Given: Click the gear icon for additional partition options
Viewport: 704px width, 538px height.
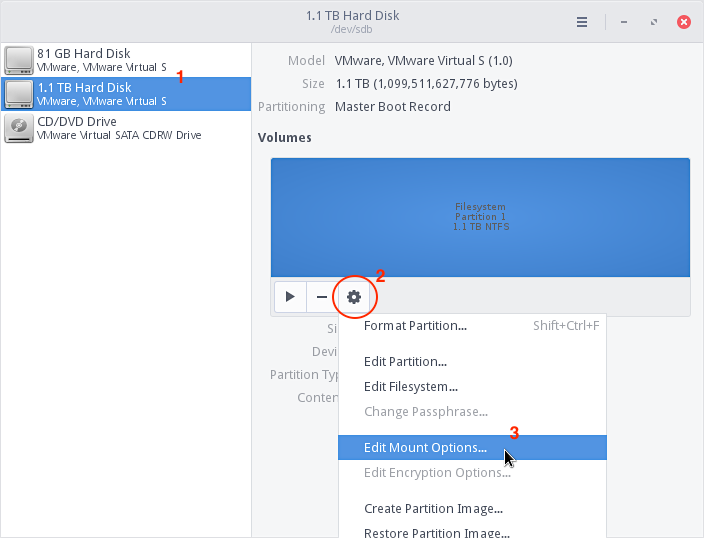Looking at the screenshot, I should tap(353, 297).
